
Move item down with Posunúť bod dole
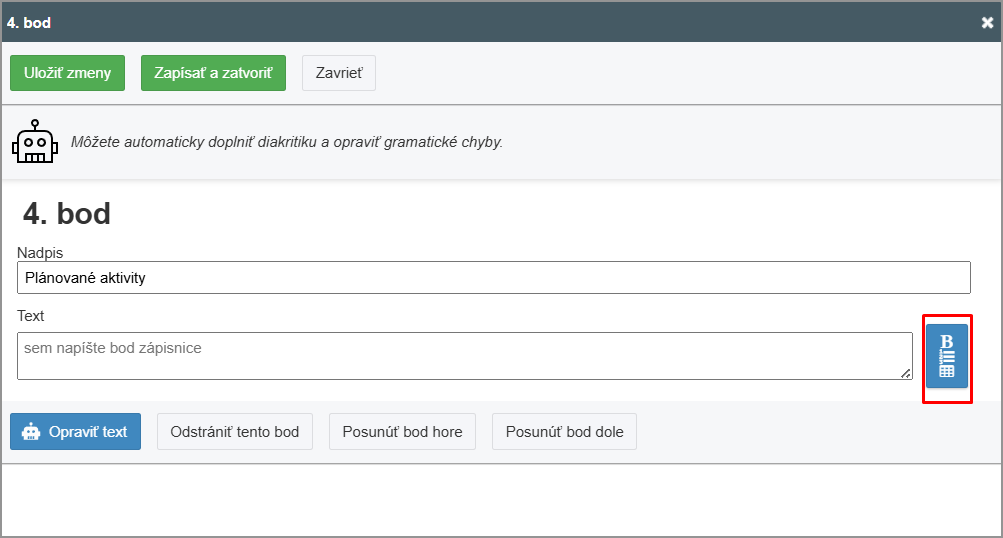tap(564, 432)
